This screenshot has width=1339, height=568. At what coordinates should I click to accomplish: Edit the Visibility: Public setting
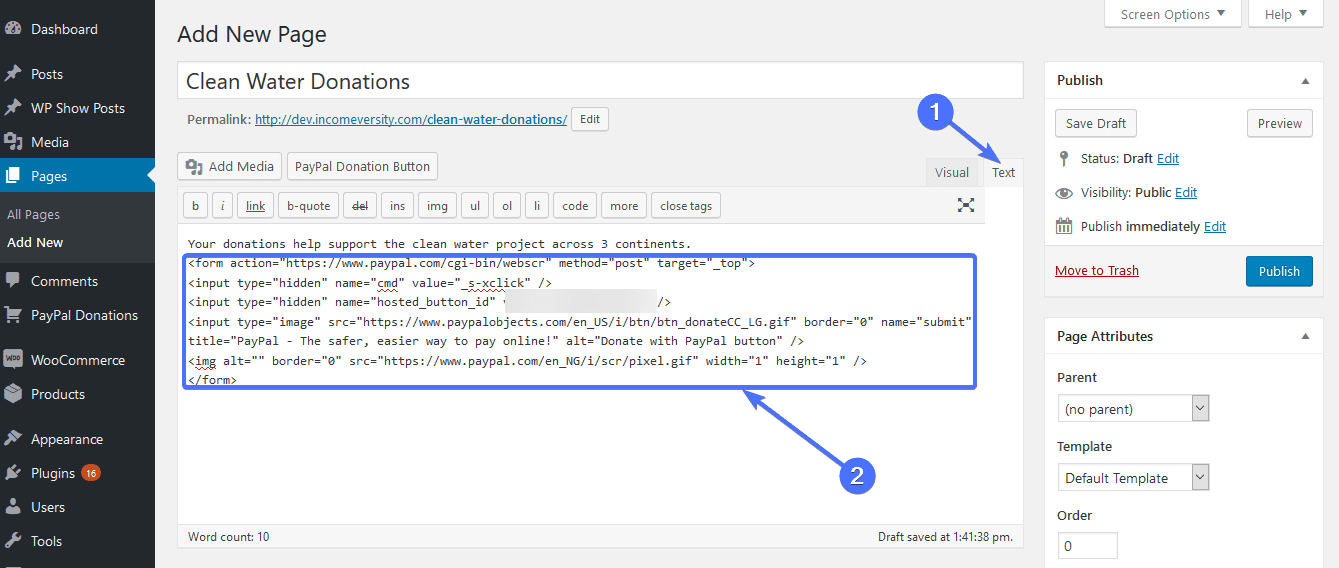tap(1186, 192)
